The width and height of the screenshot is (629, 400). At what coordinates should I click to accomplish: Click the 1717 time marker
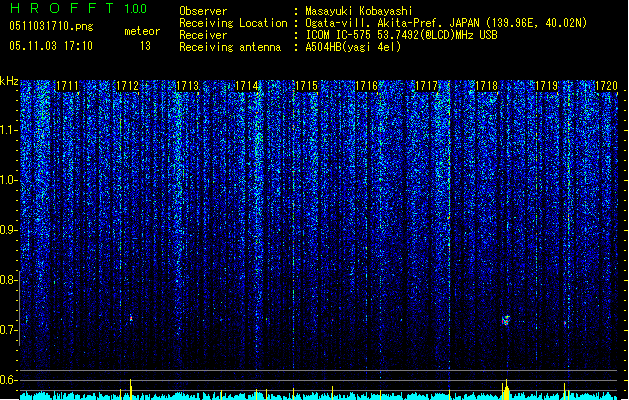426,86
